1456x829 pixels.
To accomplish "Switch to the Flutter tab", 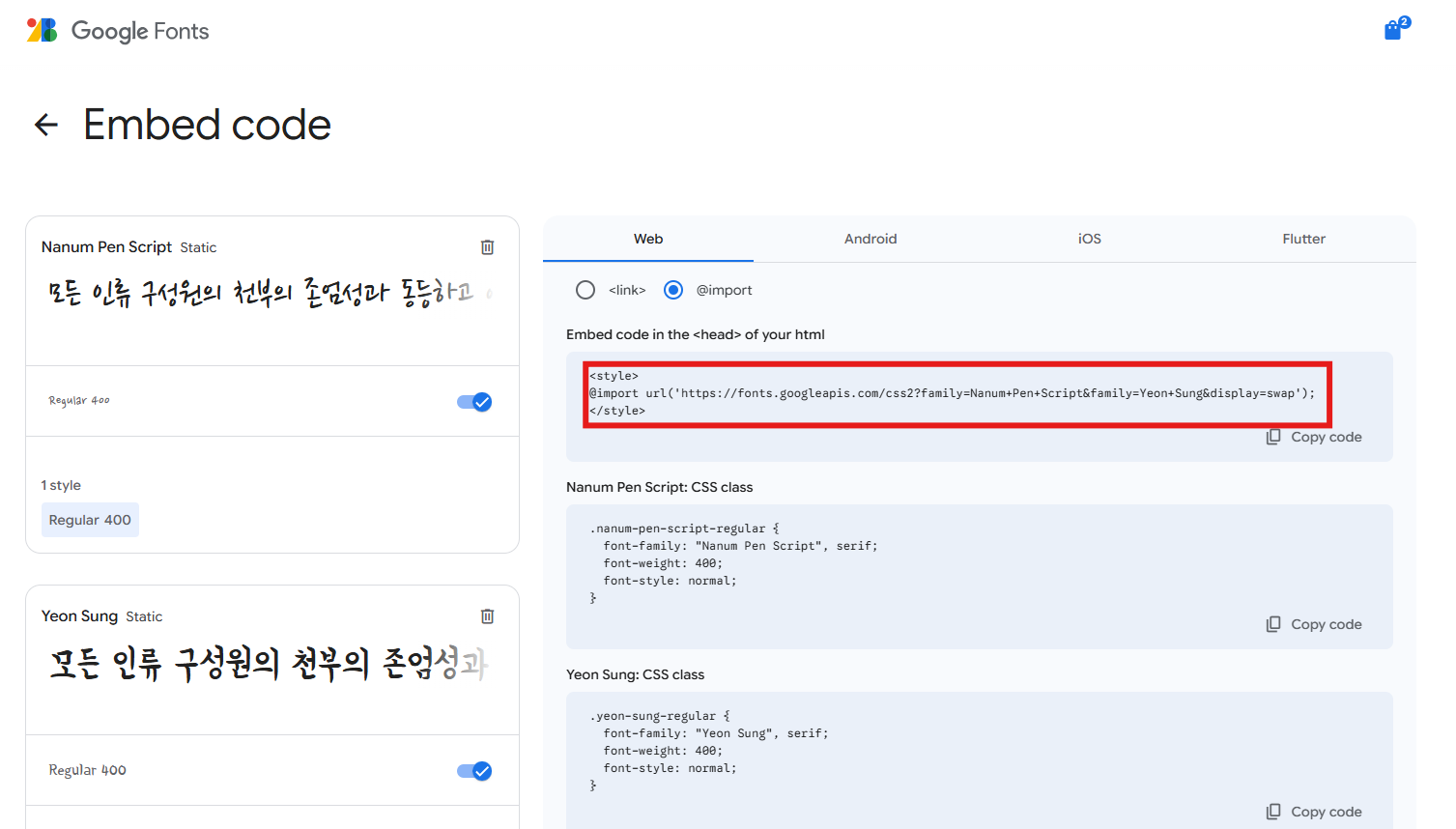I will coord(1304,239).
